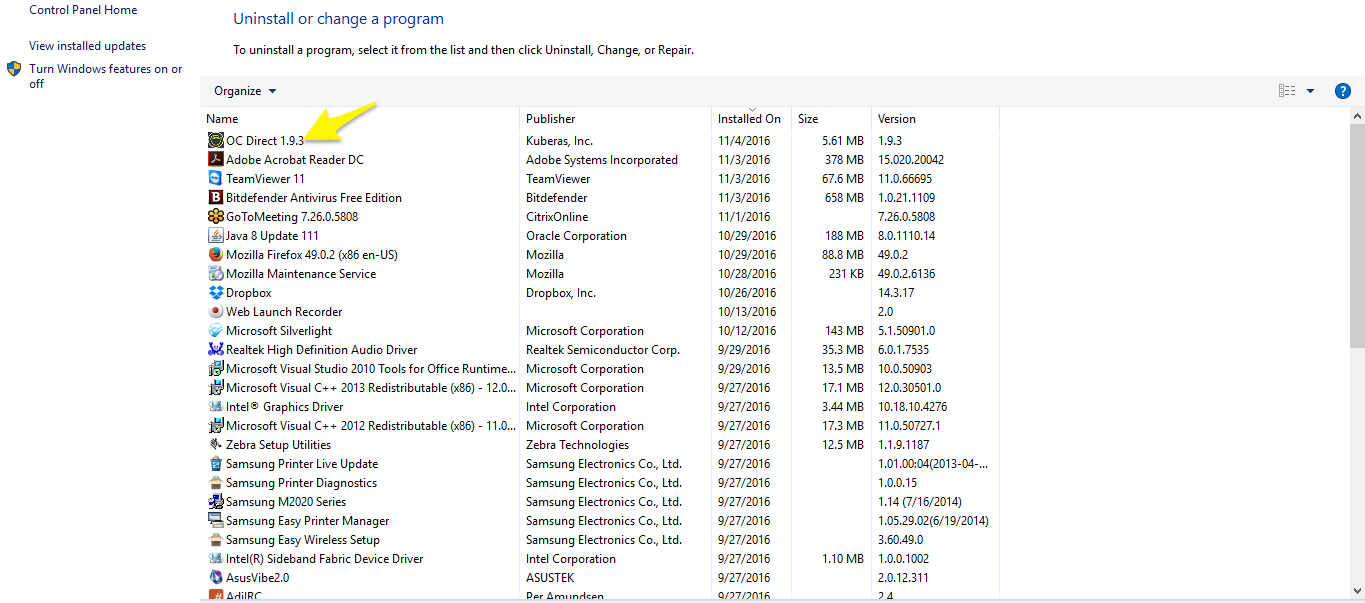Click the Samsung Printer Diagnostics icon
Viewport: 1365px width, 603px height.
[216, 483]
